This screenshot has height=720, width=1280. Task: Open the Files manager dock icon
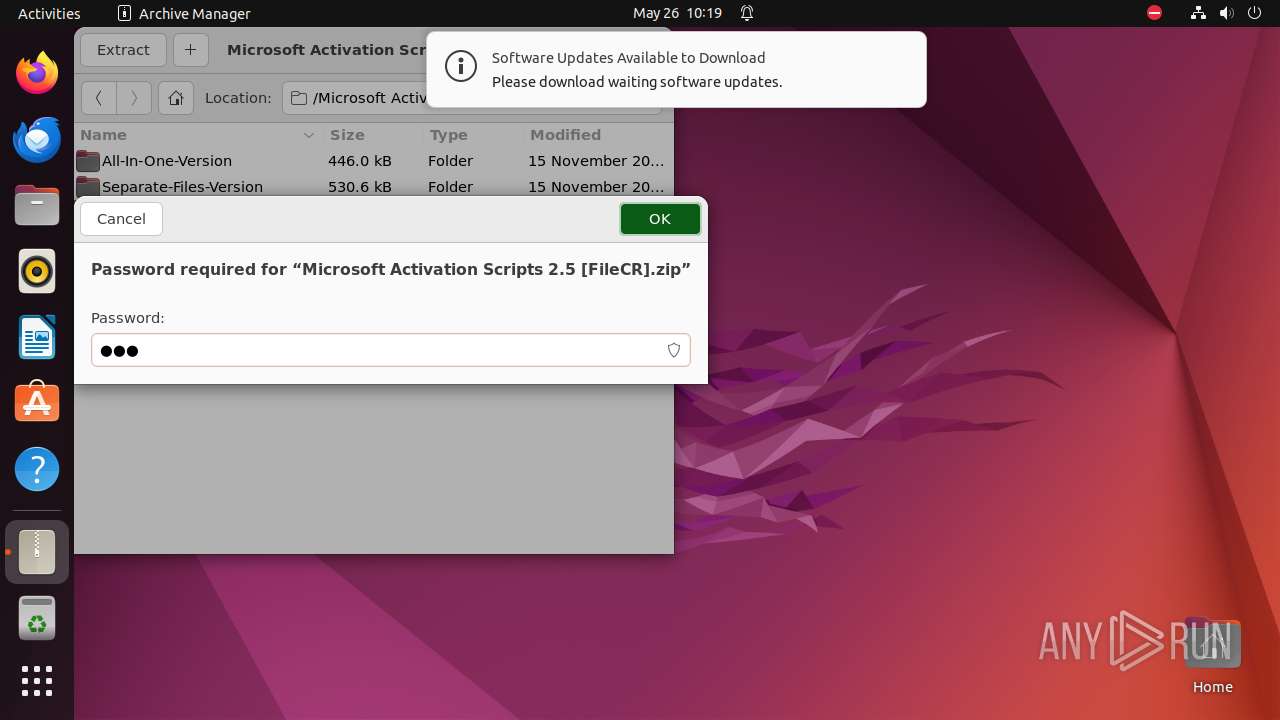tap(37, 205)
